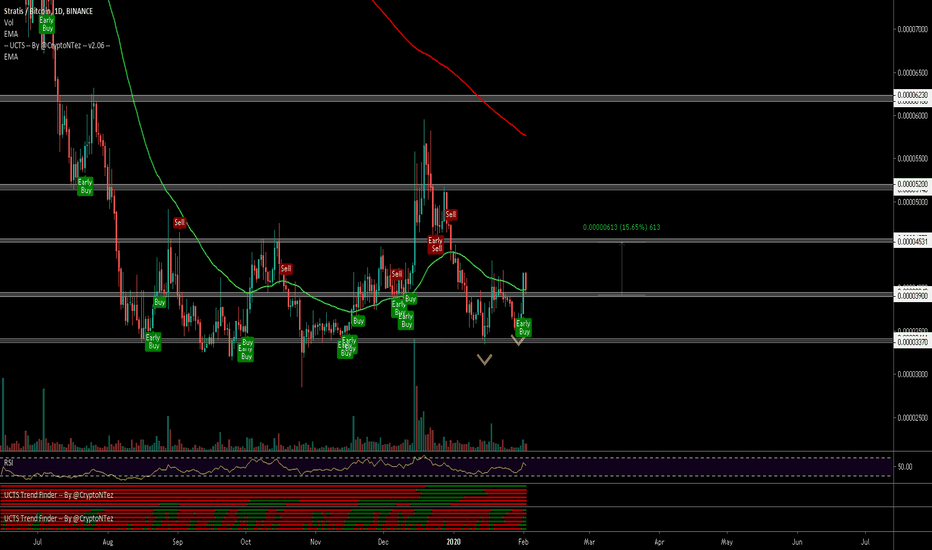
Task: Click the Apr label on time axis
Action: pyautogui.click(x=659, y=542)
